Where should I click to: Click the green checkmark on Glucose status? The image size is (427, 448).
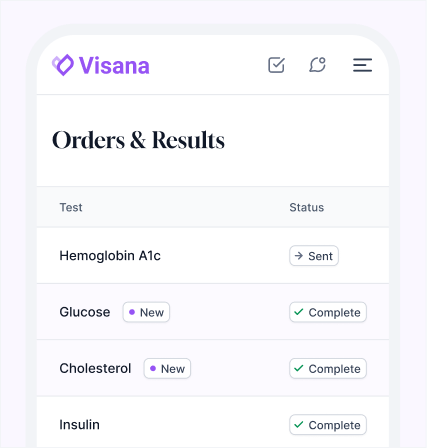pyautogui.click(x=299, y=312)
